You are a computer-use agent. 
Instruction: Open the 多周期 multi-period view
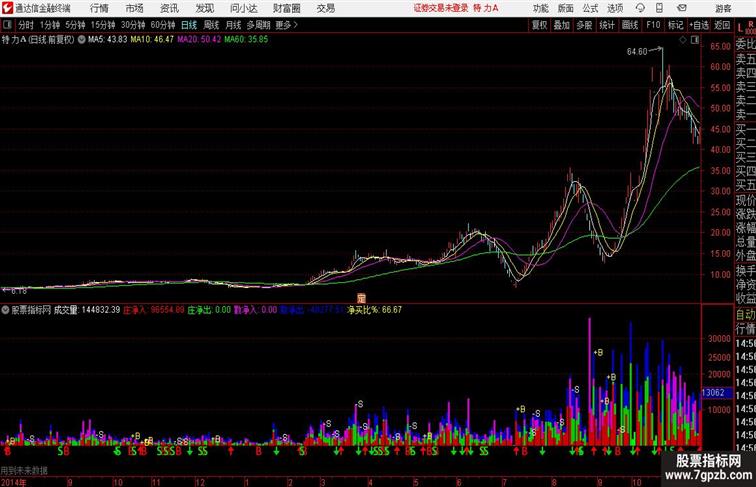pos(258,25)
